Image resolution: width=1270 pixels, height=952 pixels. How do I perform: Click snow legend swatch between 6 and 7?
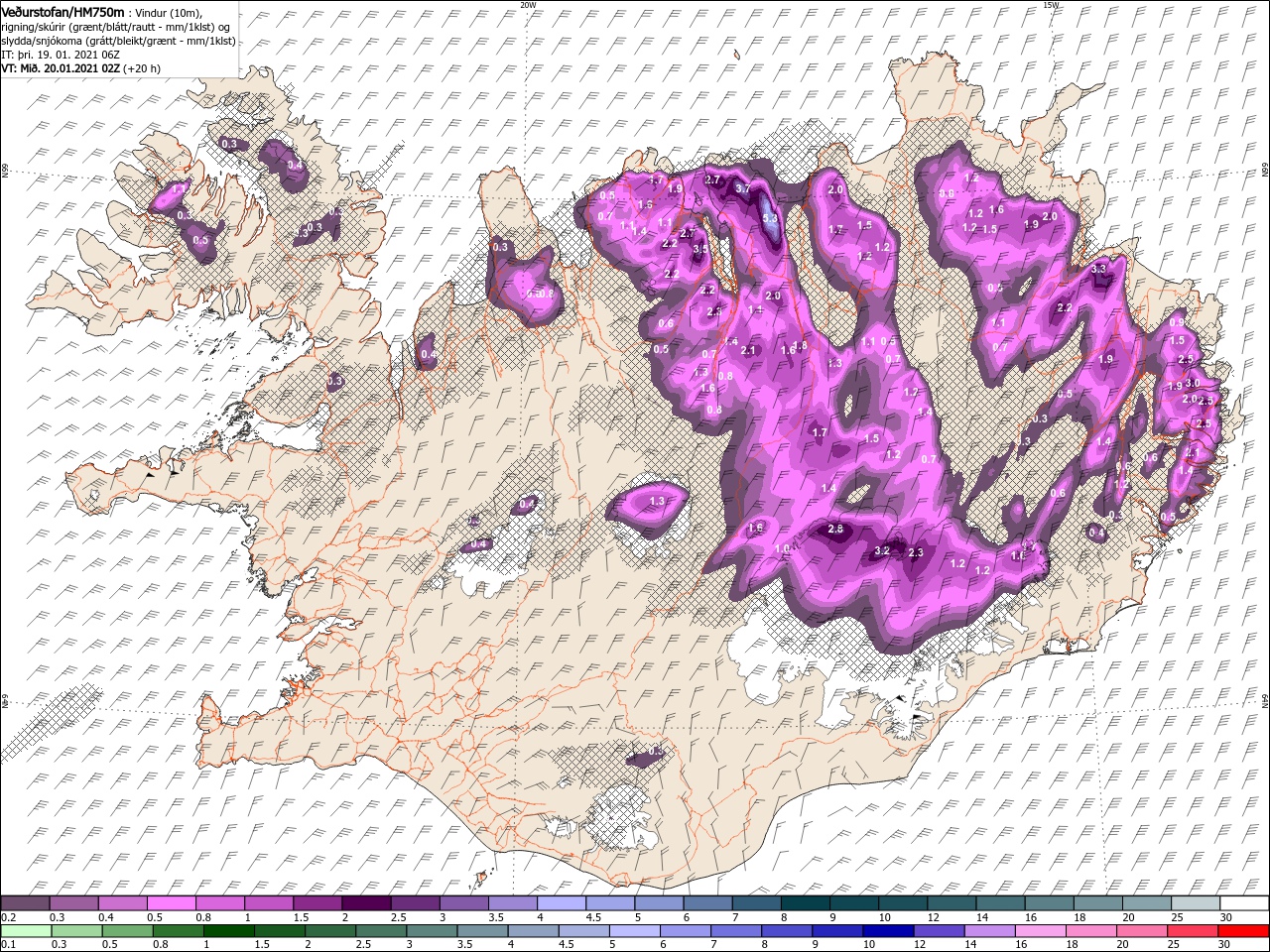(x=707, y=902)
